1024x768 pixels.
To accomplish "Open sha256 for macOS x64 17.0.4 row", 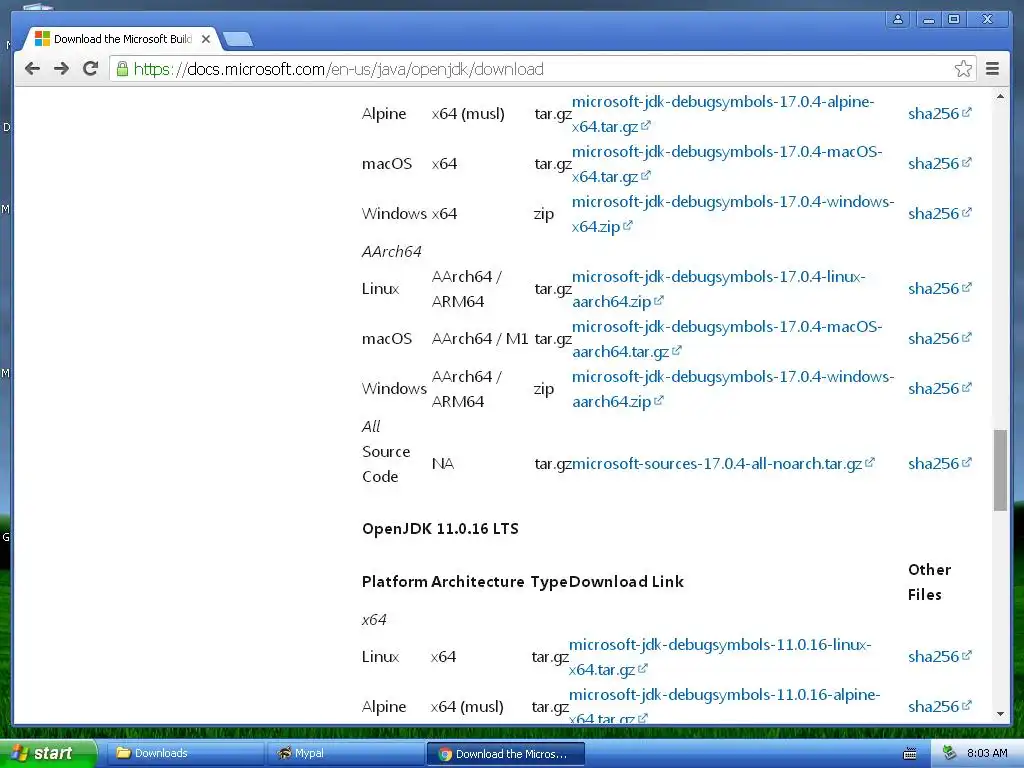I will pyautogui.click(x=940, y=163).
